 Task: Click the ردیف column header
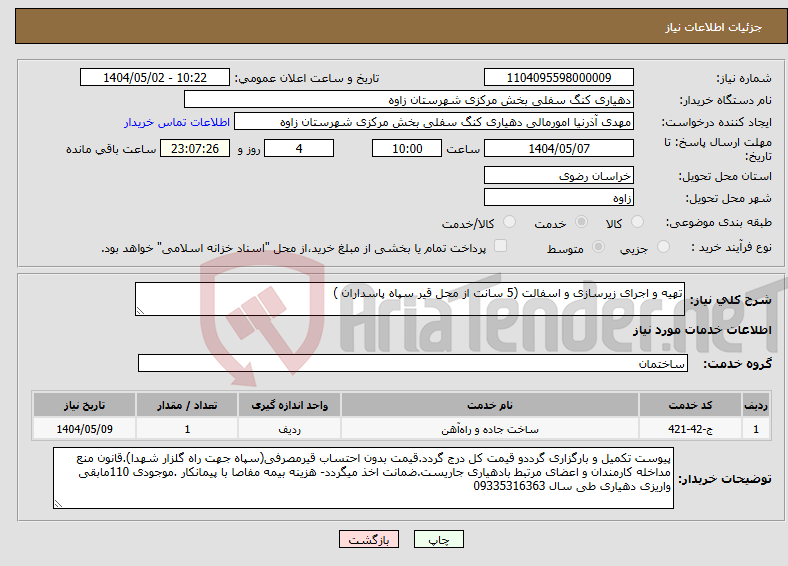tap(756, 405)
